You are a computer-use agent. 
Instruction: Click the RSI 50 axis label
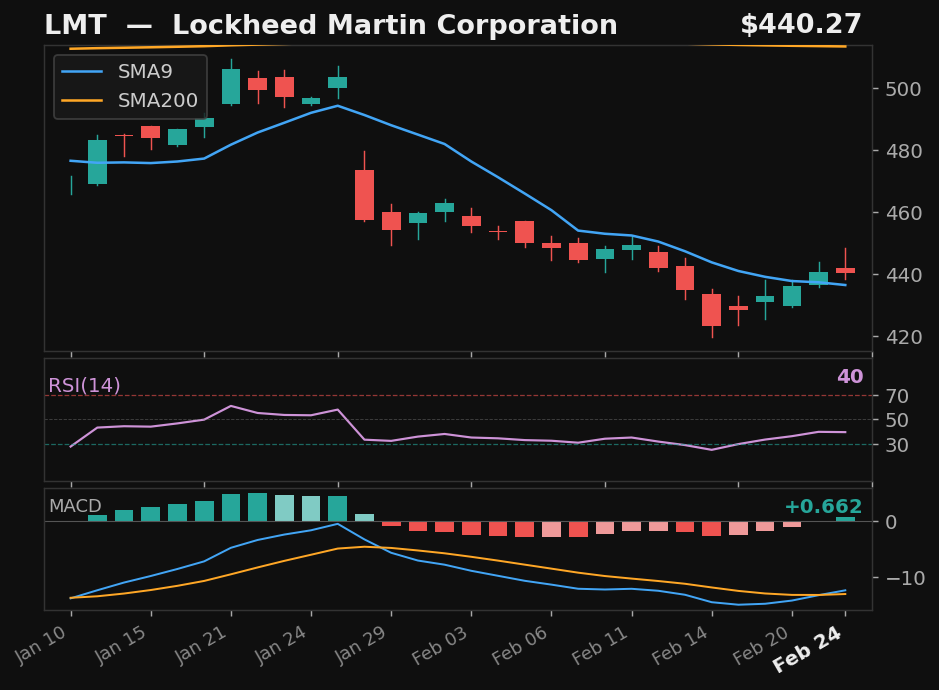click(898, 420)
